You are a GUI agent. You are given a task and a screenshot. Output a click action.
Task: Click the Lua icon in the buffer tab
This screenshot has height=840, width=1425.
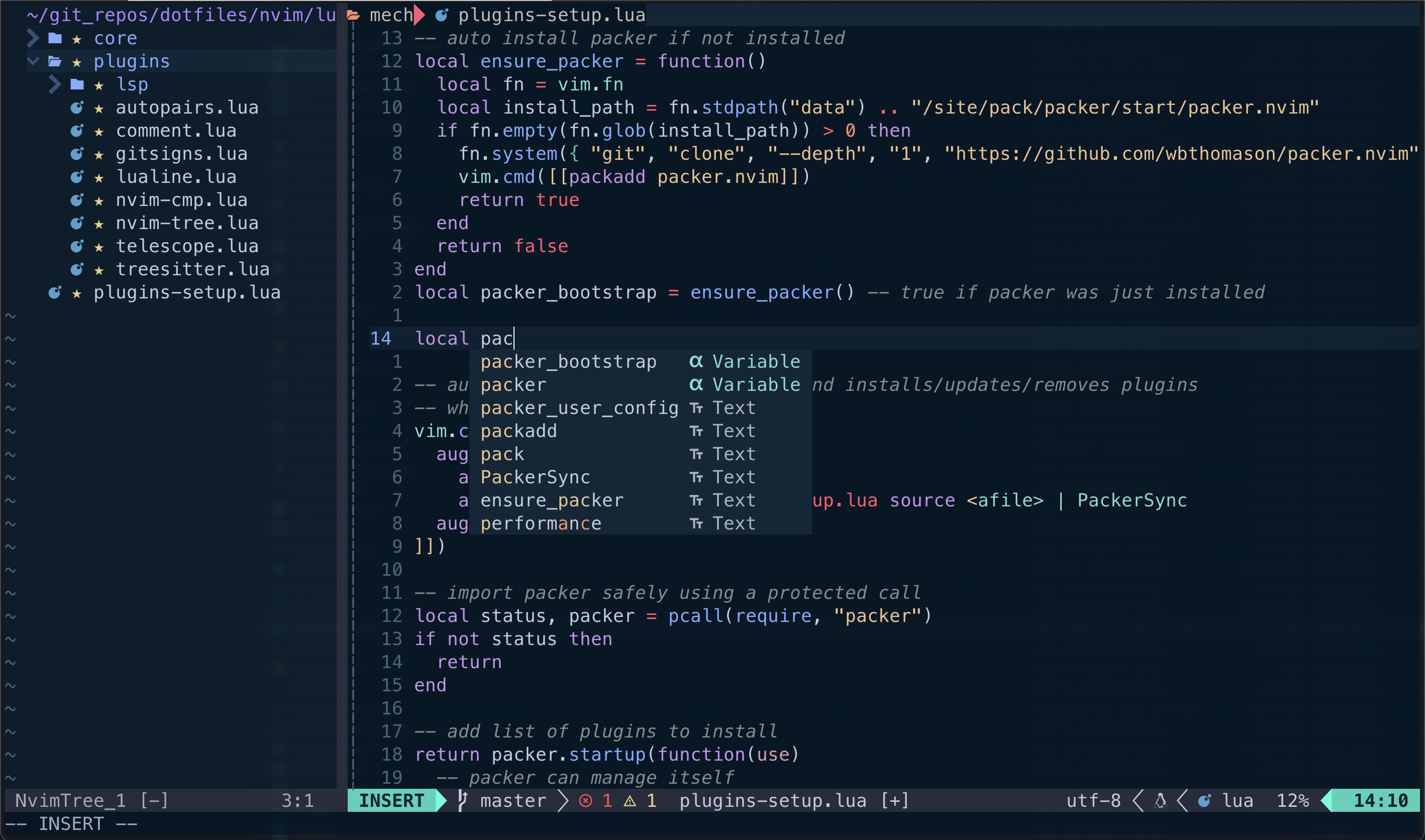click(442, 15)
